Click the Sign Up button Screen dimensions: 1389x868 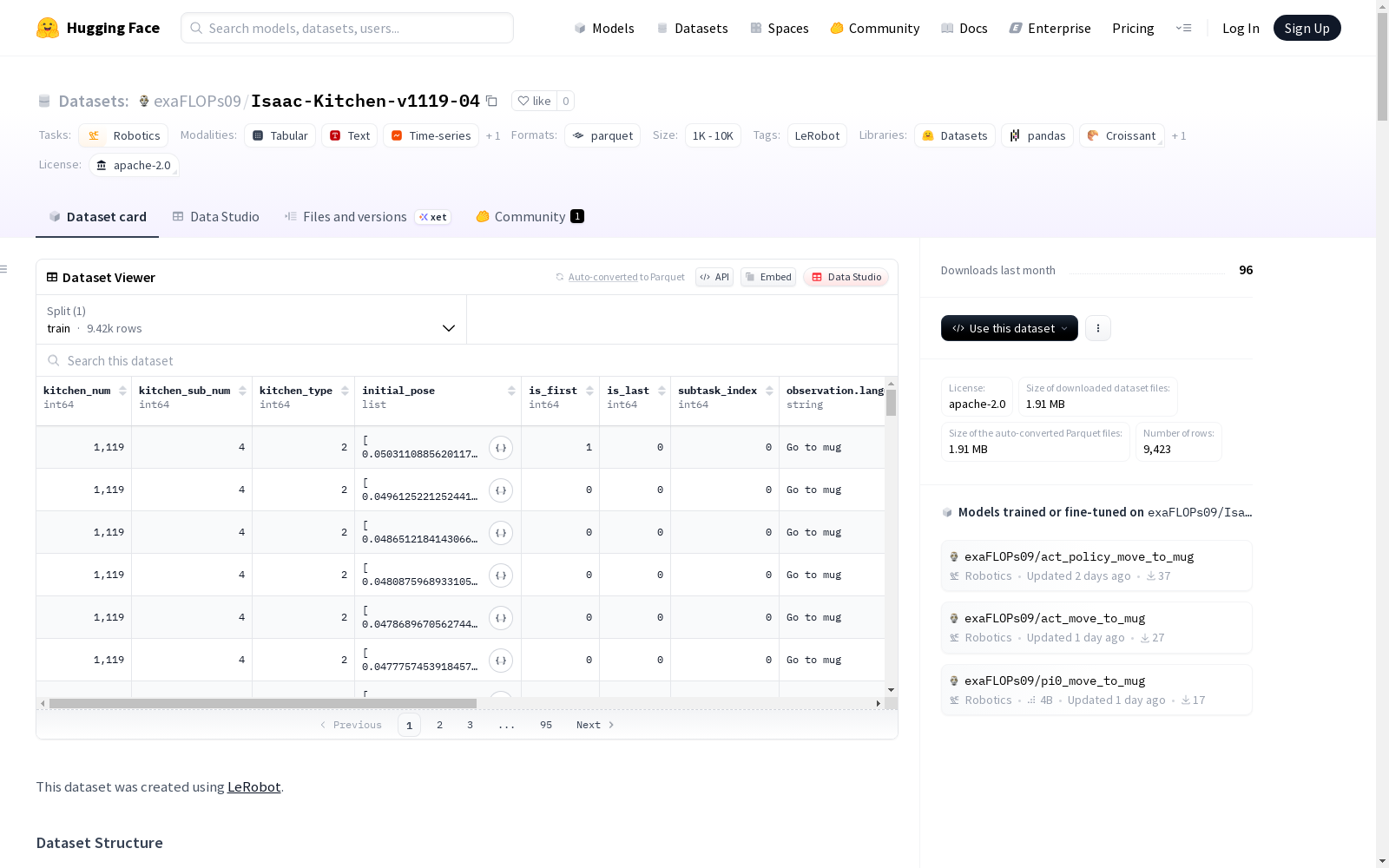click(x=1307, y=28)
